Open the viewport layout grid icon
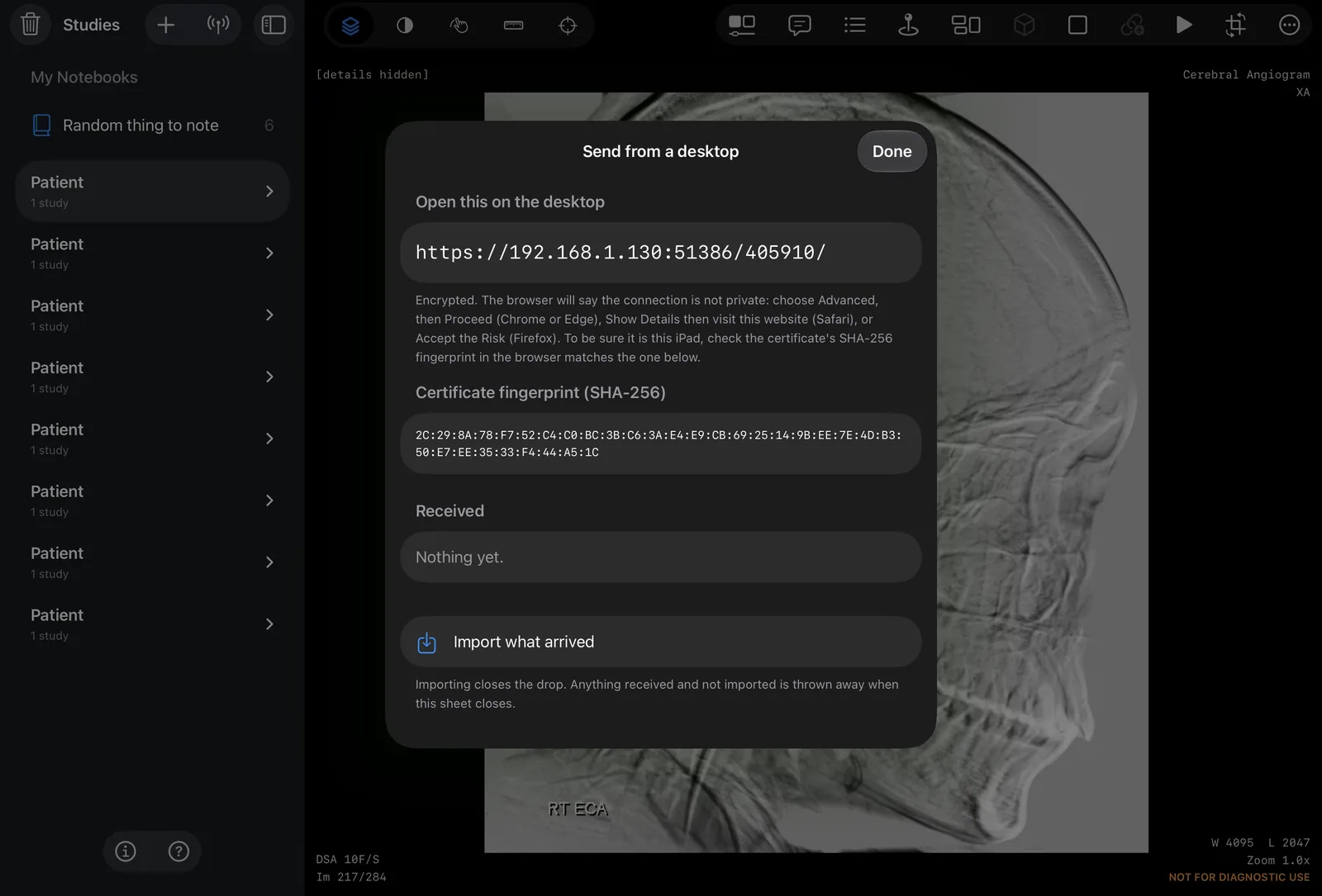Screen dimensions: 1322x896 coord(966,26)
